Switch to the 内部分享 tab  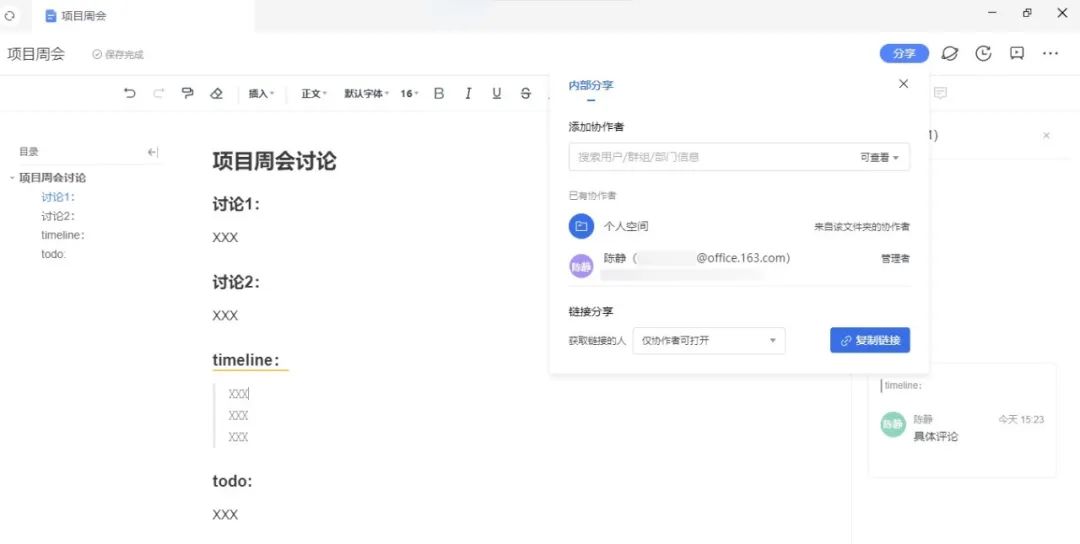pyautogui.click(x=591, y=86)
